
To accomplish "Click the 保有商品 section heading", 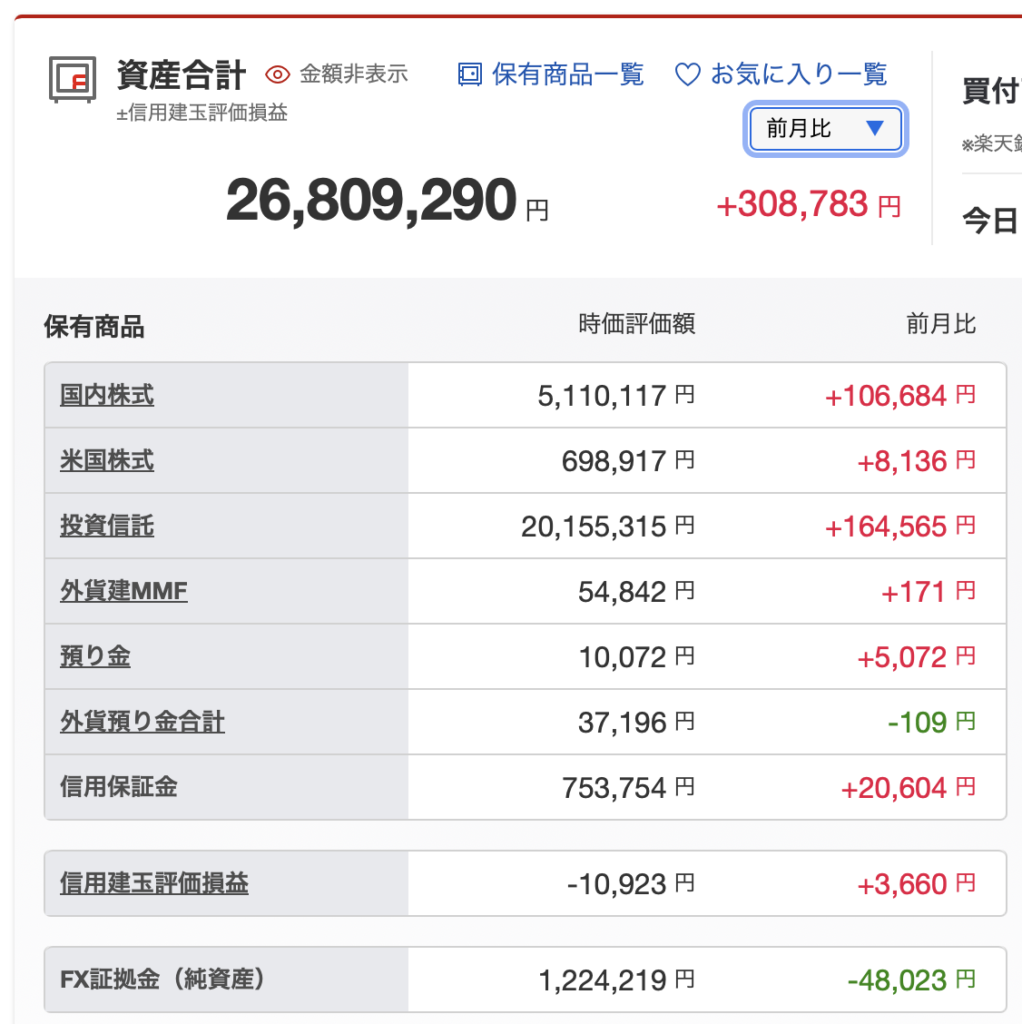I will 94,326.
